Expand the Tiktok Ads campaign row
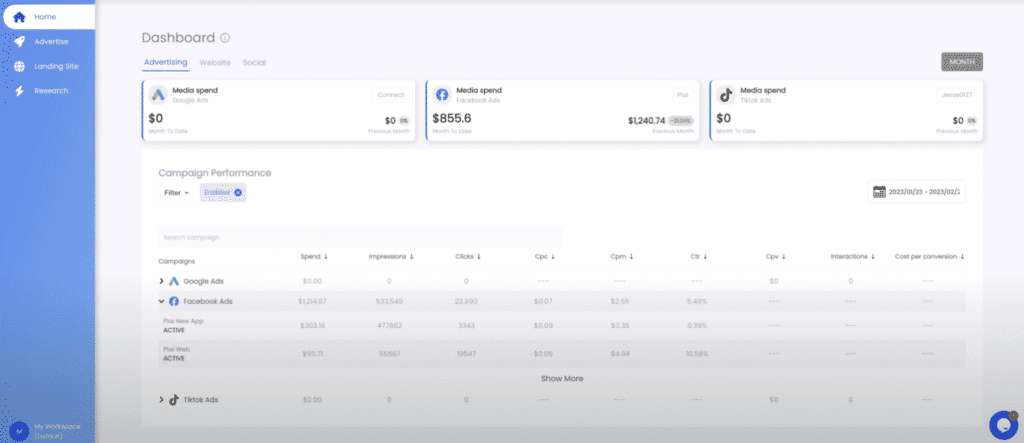This screenshot has height=443, width=1024. (162, 399)
